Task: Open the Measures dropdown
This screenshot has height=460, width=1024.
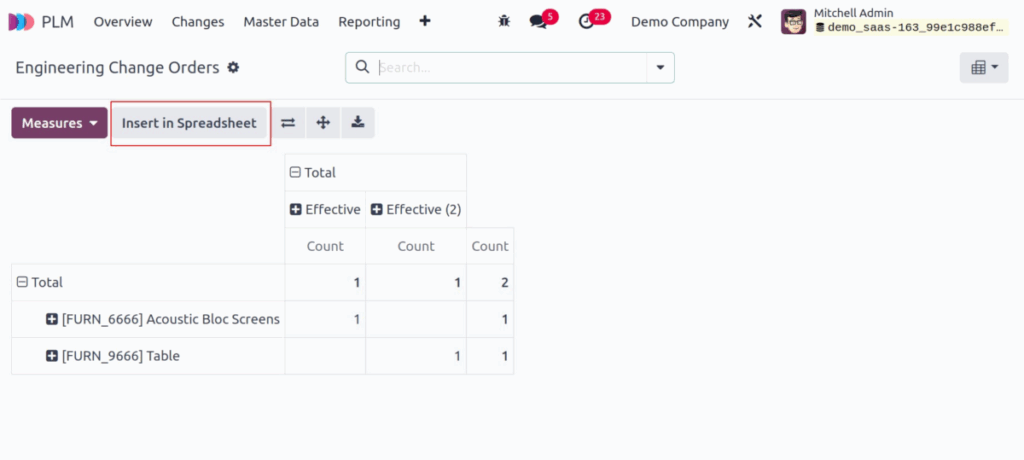Action: pyautogui.click(x=59, y=123)
